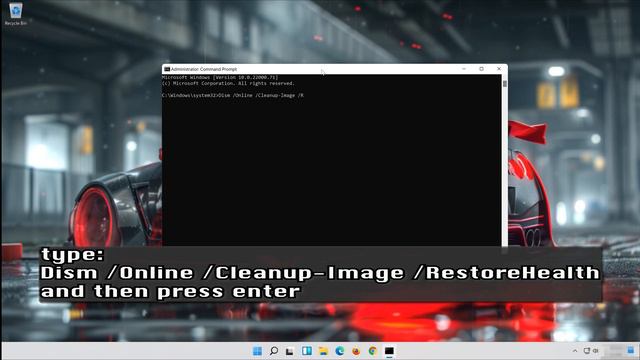This screenshot has width=640, height=360.
Task: Click the 'All rights reserved' line
Action: [x=228, y=83]
